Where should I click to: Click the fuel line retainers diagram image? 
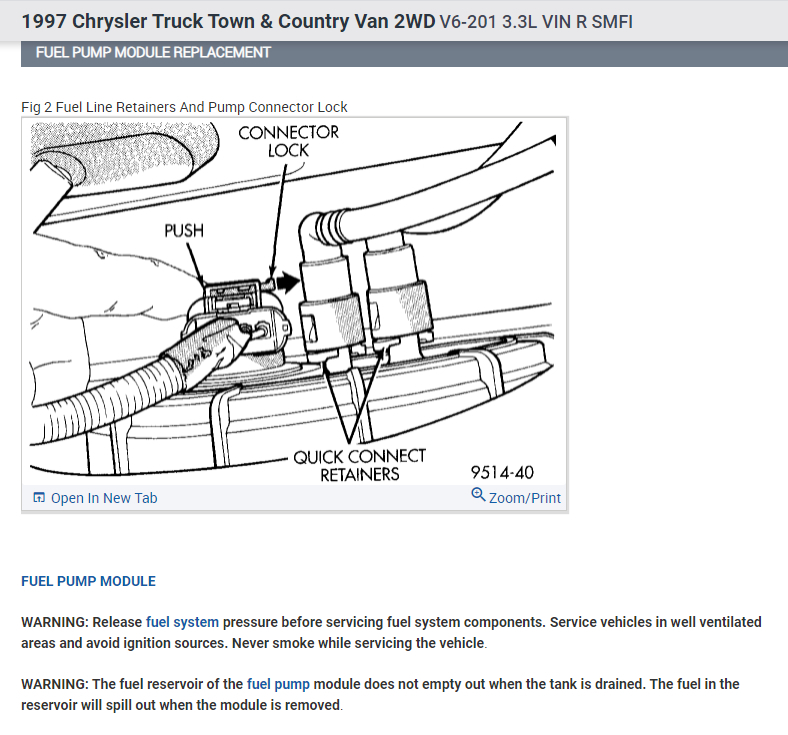point(294,302)
